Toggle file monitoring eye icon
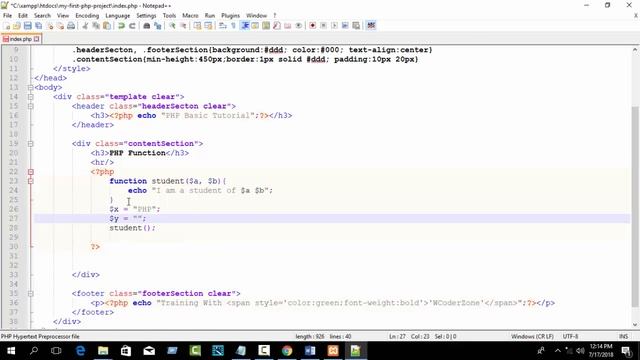The image size is (640, 360). point(299,26)
